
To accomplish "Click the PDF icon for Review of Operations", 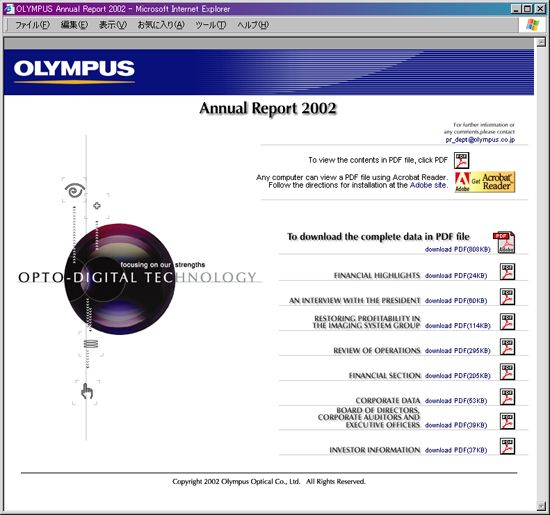I will (x=507, y=347).
